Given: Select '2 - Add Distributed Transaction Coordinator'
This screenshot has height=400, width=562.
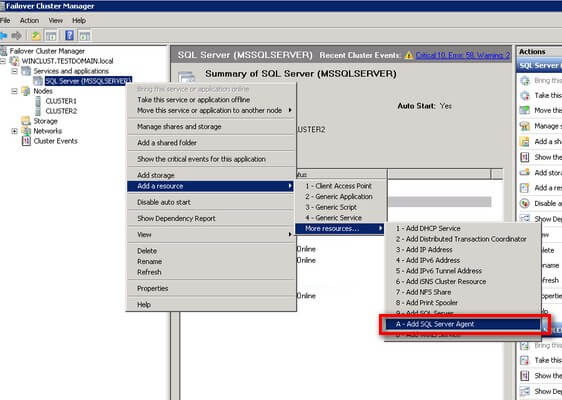Looking at the screenshot, I should point(462,239).
